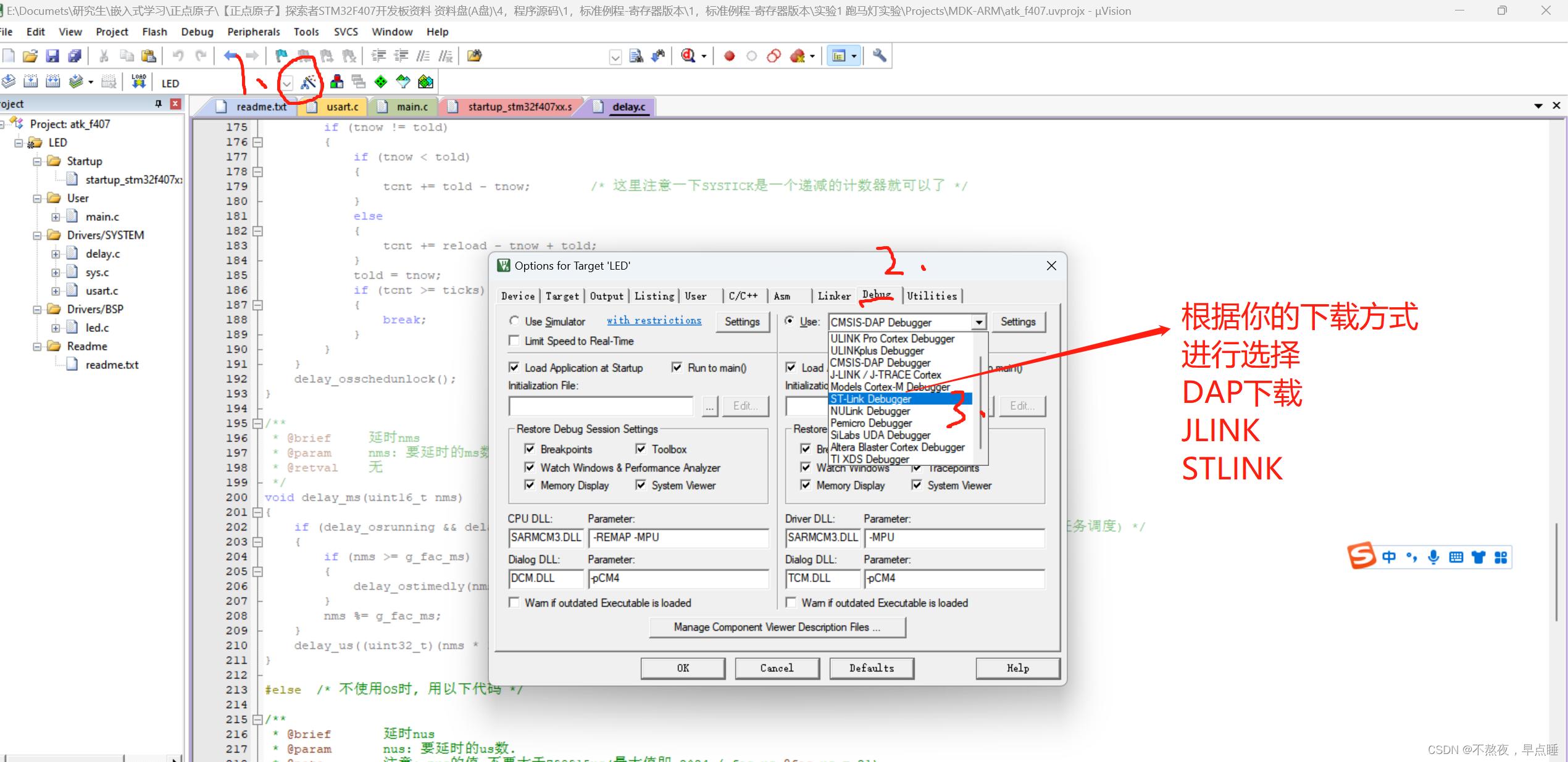The height and width of the screenshot is (762, 1568).
Task: Click the Manage Run-Time Environment green diamond icon
Action: pos(381,82)
